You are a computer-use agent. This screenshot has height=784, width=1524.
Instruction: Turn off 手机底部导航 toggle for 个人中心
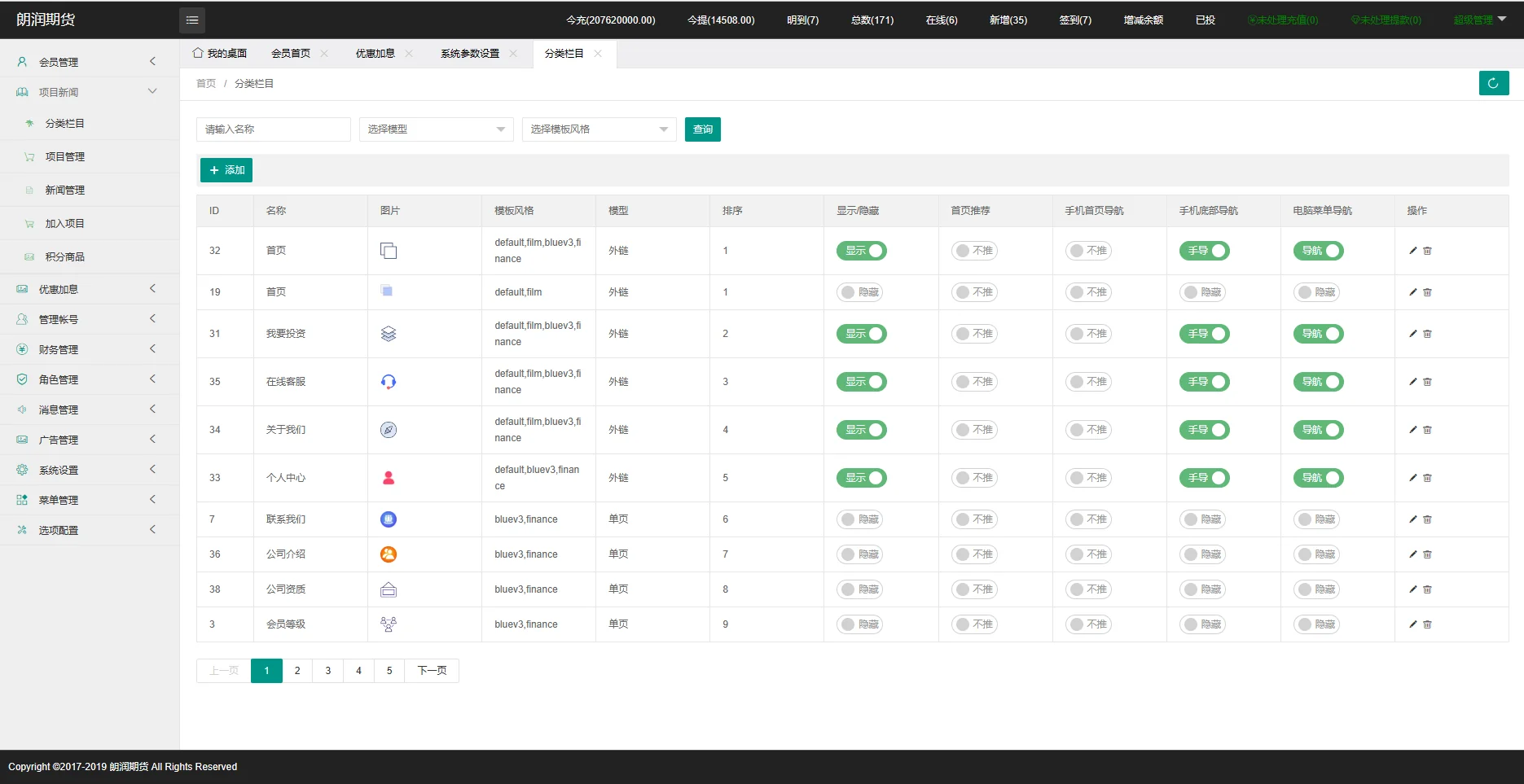tap(1204, 478)
